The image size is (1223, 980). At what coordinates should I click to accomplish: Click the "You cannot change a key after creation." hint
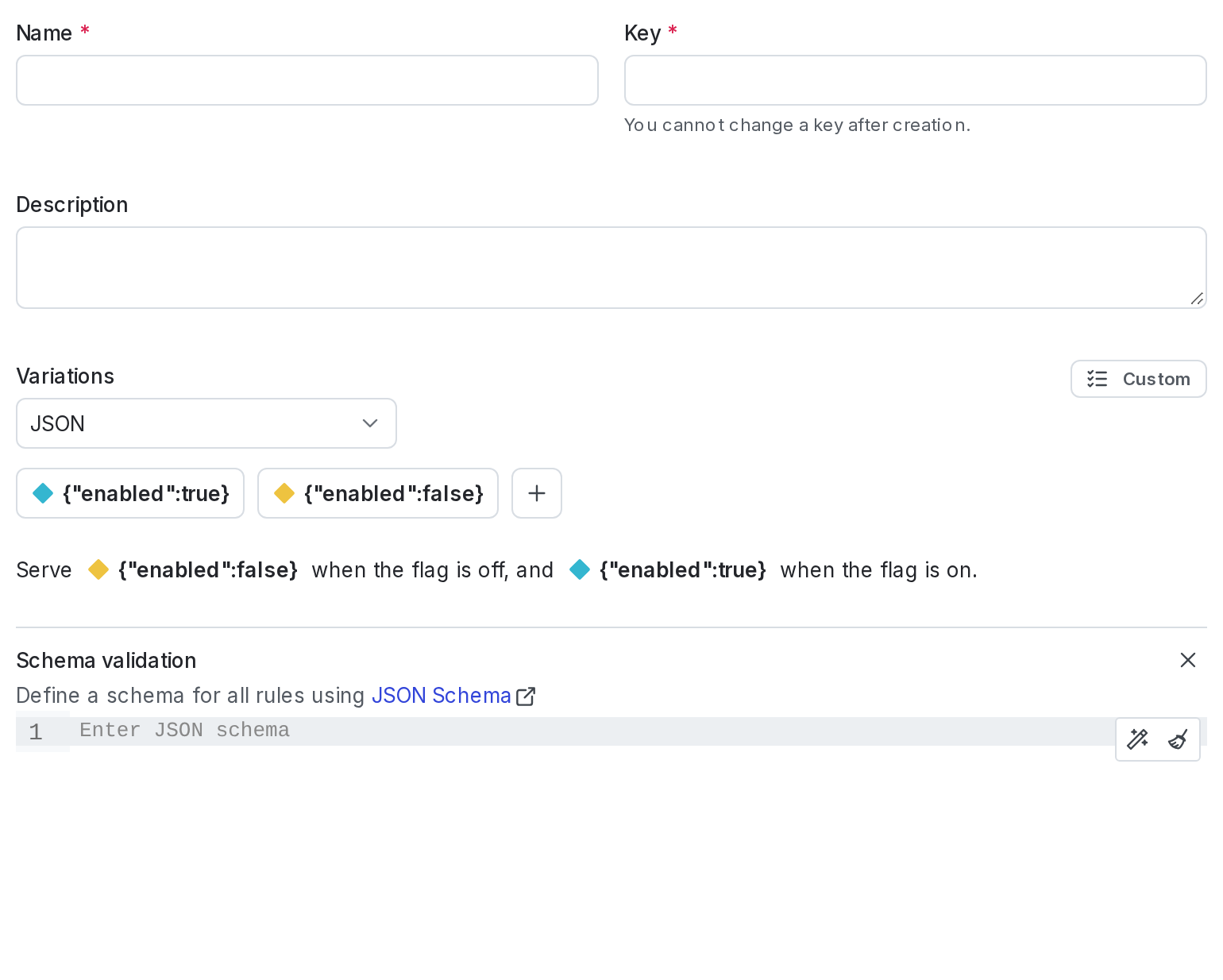[797, 125]
